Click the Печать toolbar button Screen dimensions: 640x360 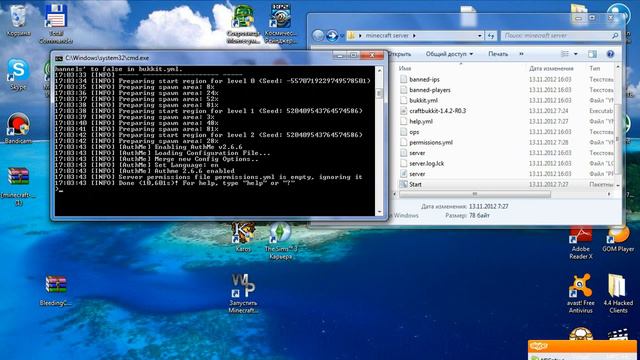point(498,54)
